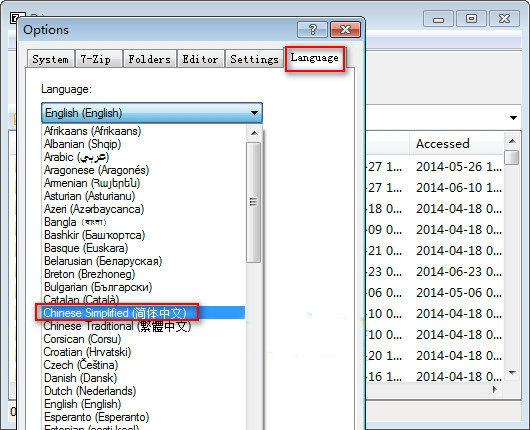Pick Croatian (Hrvatski)
Screen dimensions: 530x430
click(x=144, y=352)
